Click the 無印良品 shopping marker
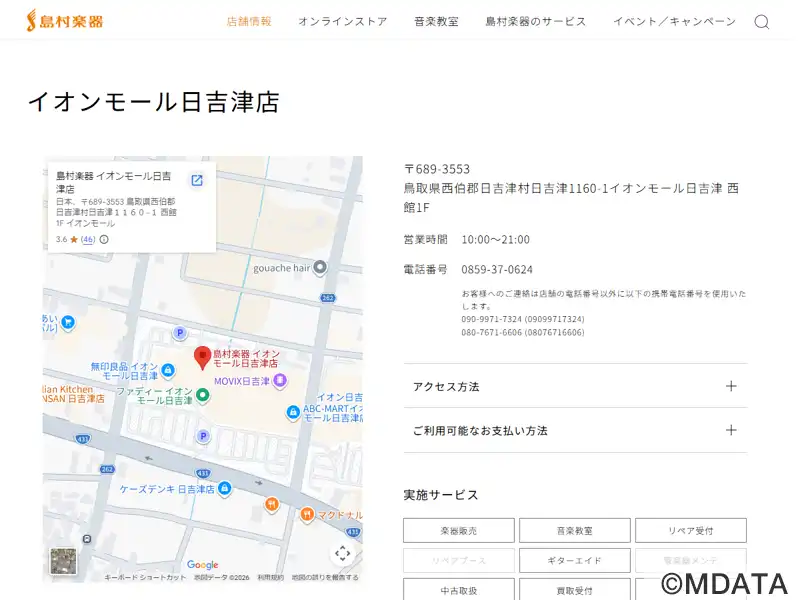The width and height of the screenshot is (800, 600). click(168, 370)
